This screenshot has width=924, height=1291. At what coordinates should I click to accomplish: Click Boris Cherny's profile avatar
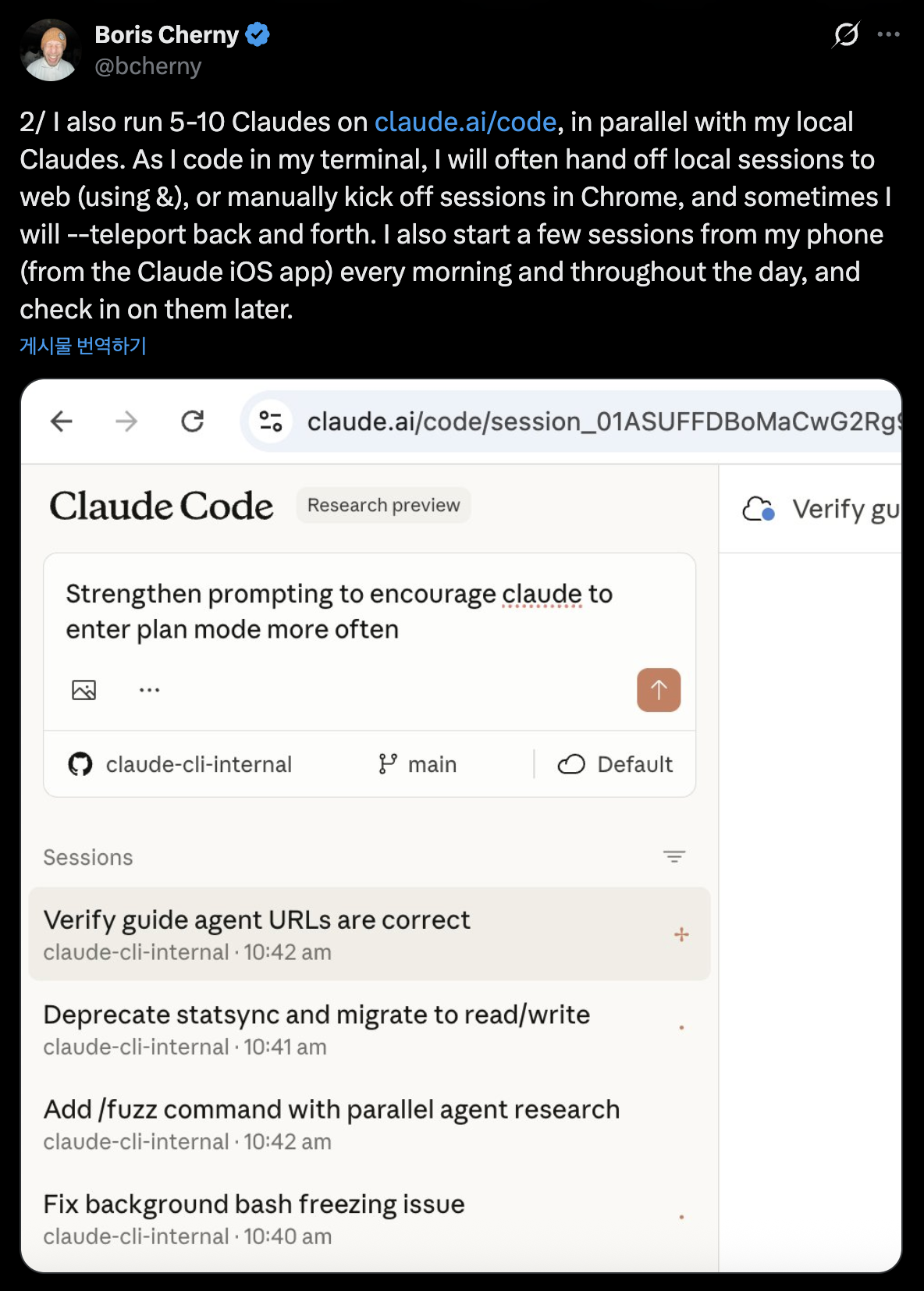(x=51, y=50)
